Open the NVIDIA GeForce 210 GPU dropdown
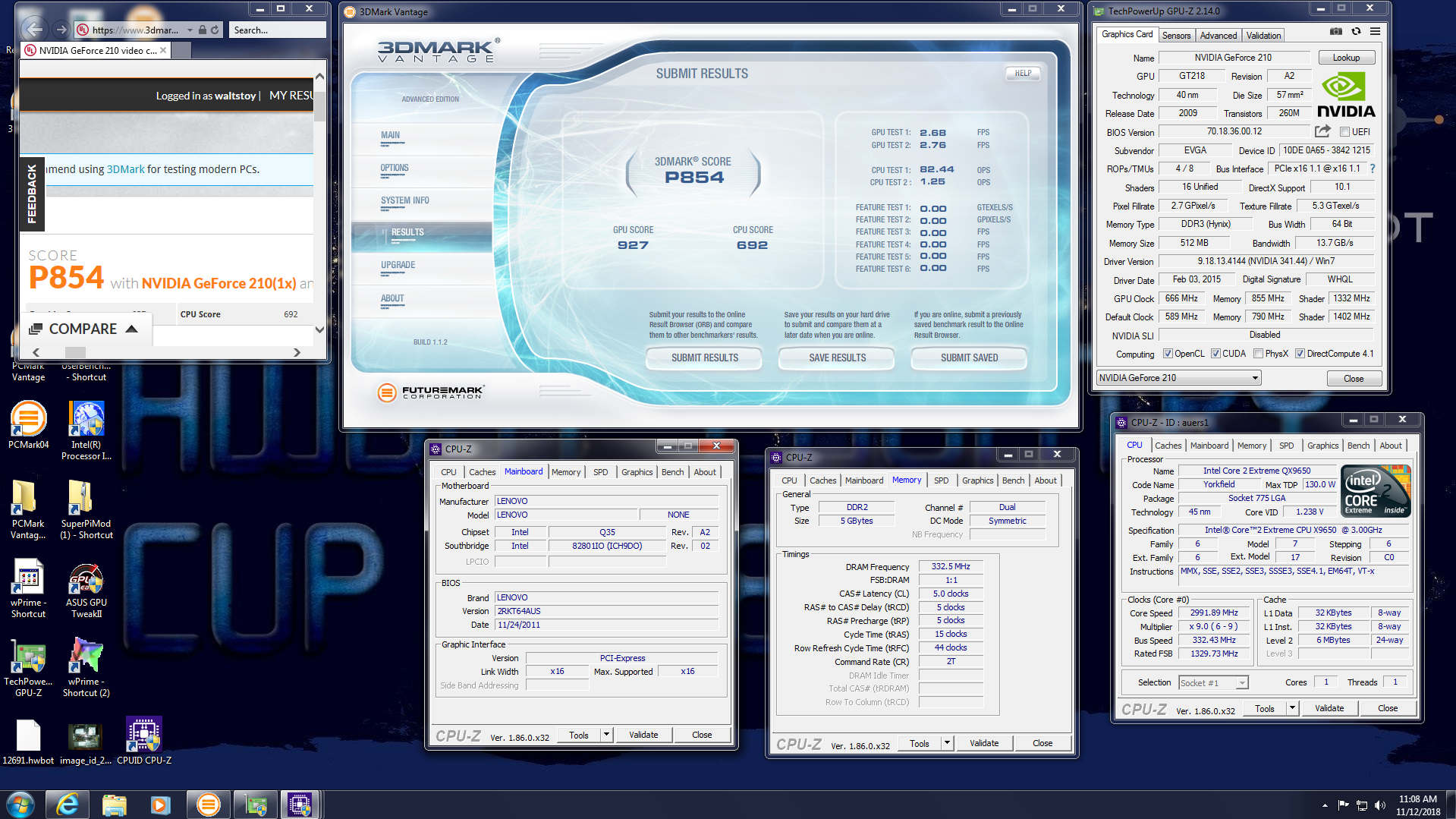The height and width of the screenshot is (819, 1456). pos(1179,378)
